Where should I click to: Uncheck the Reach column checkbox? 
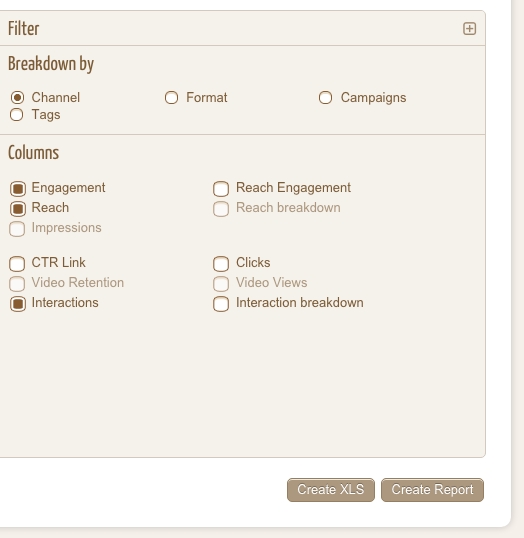click(x=18, y=209)
